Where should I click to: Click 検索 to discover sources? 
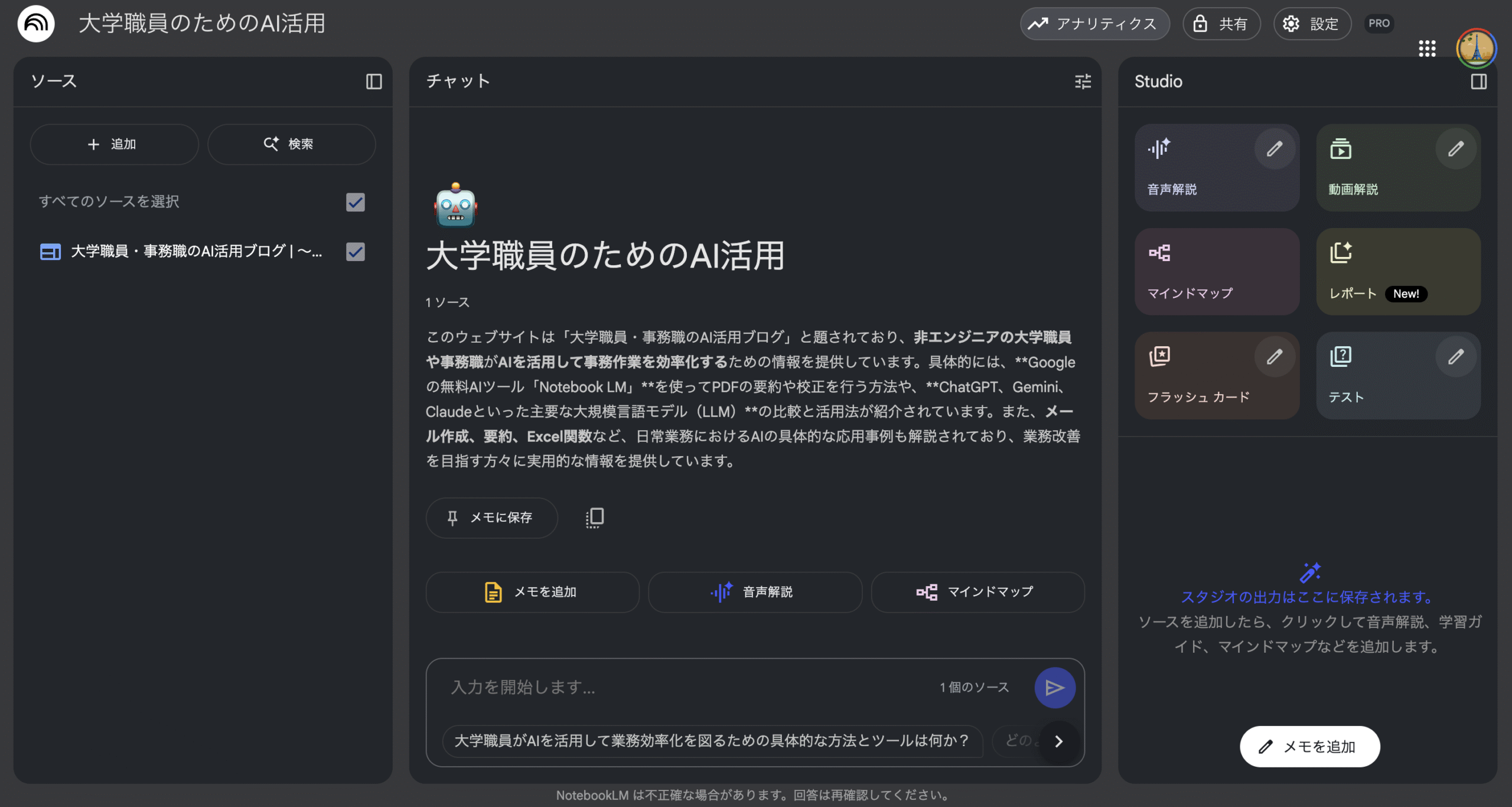(291, 144)
